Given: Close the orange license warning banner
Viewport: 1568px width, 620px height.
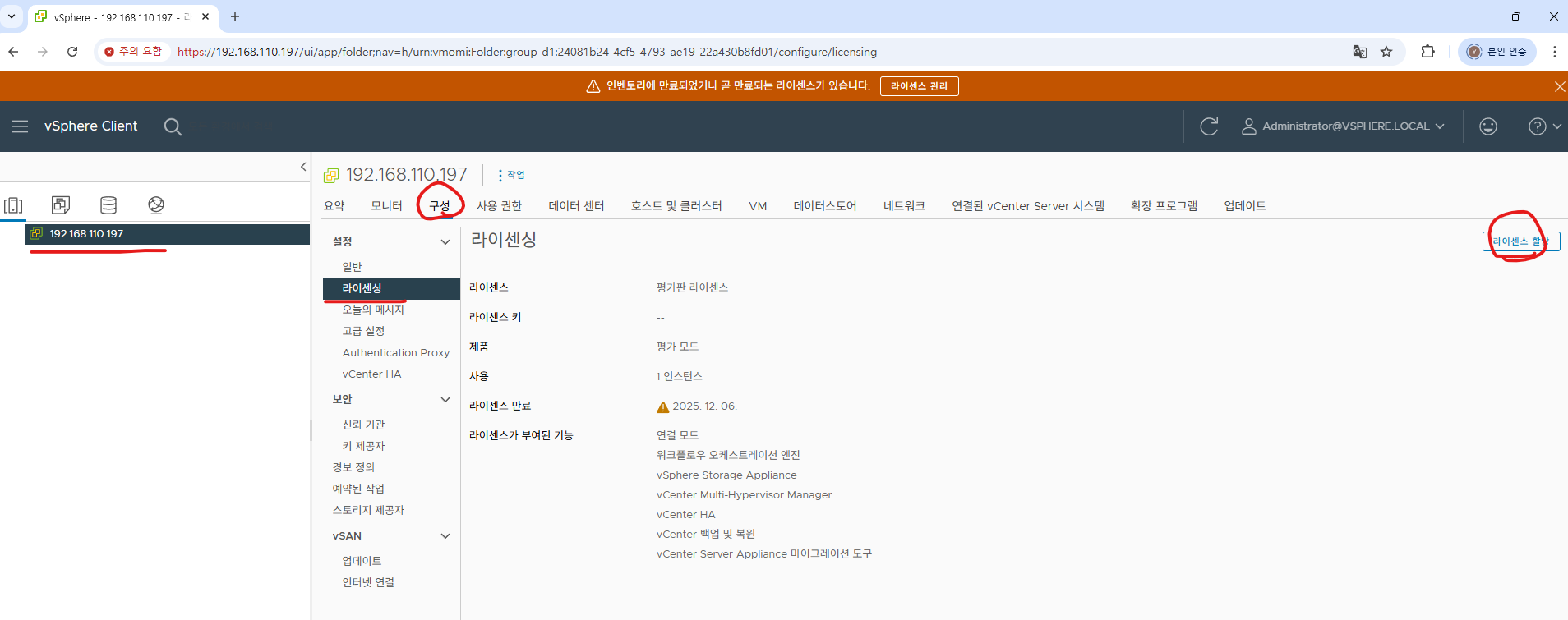Looking at the screenshot, I should (x=1560, y=86).
